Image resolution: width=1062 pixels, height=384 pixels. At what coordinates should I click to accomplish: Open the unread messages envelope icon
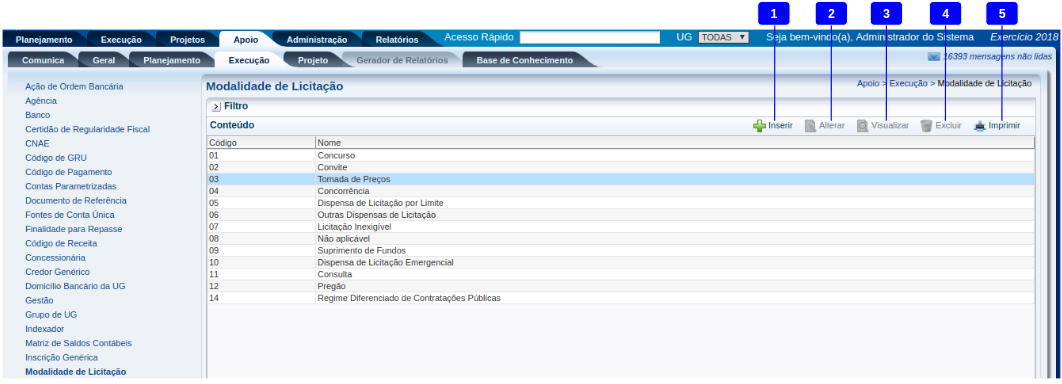(934, 57)
